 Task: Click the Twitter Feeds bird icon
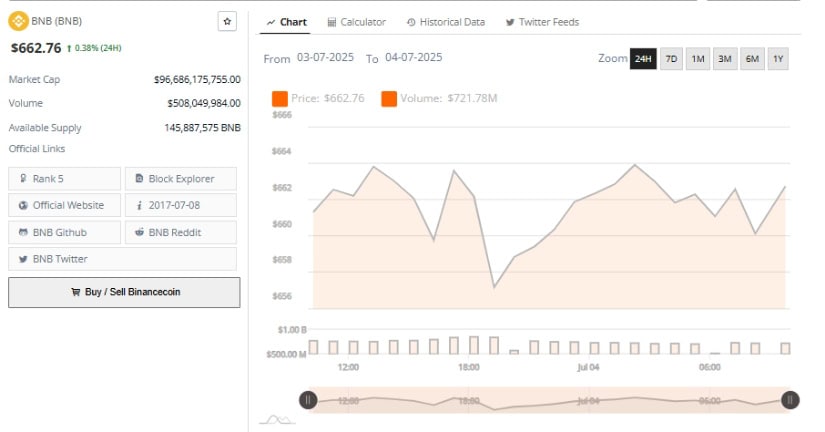510,22
